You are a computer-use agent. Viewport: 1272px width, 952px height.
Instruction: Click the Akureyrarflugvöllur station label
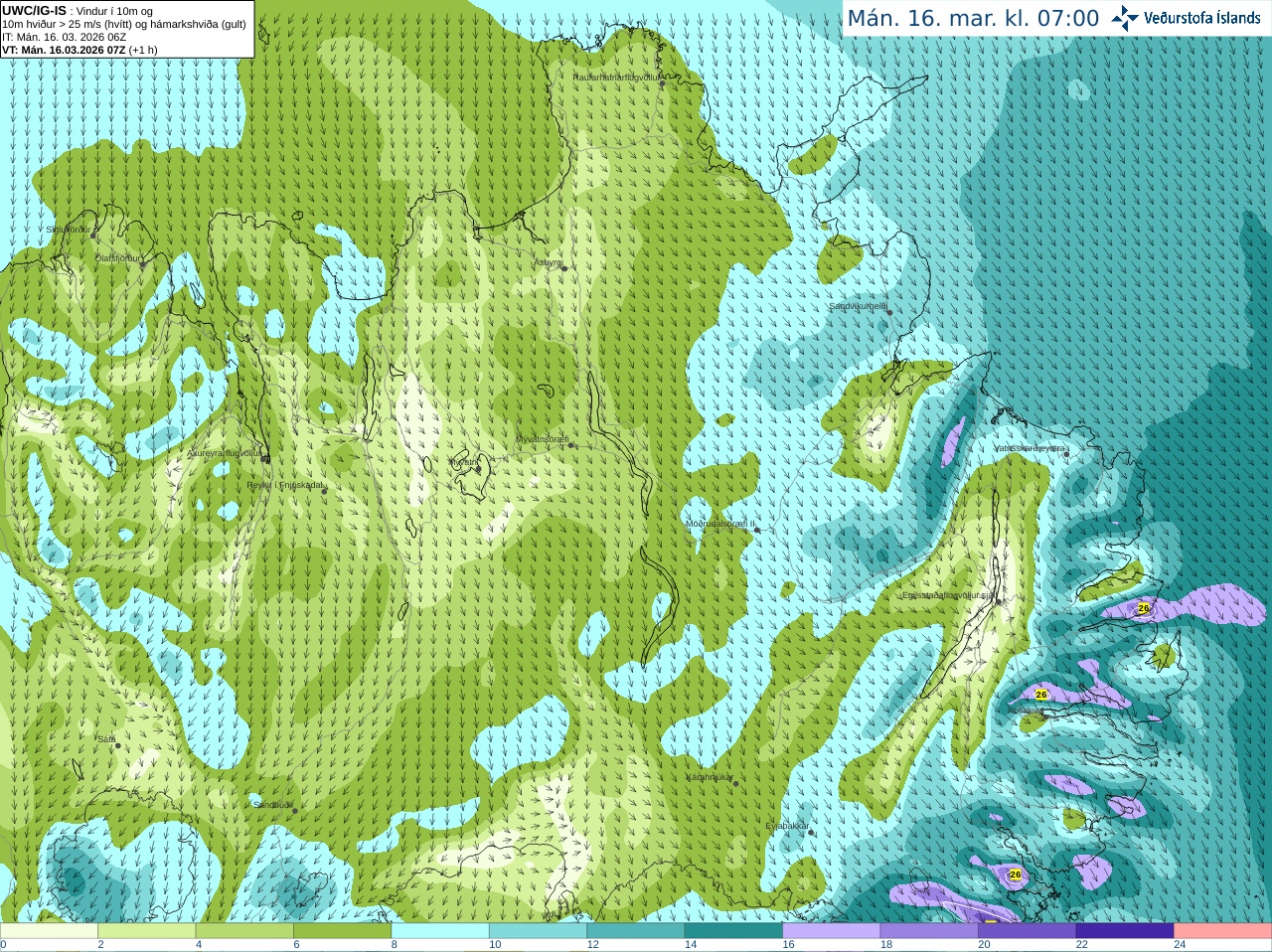[226, 453]
